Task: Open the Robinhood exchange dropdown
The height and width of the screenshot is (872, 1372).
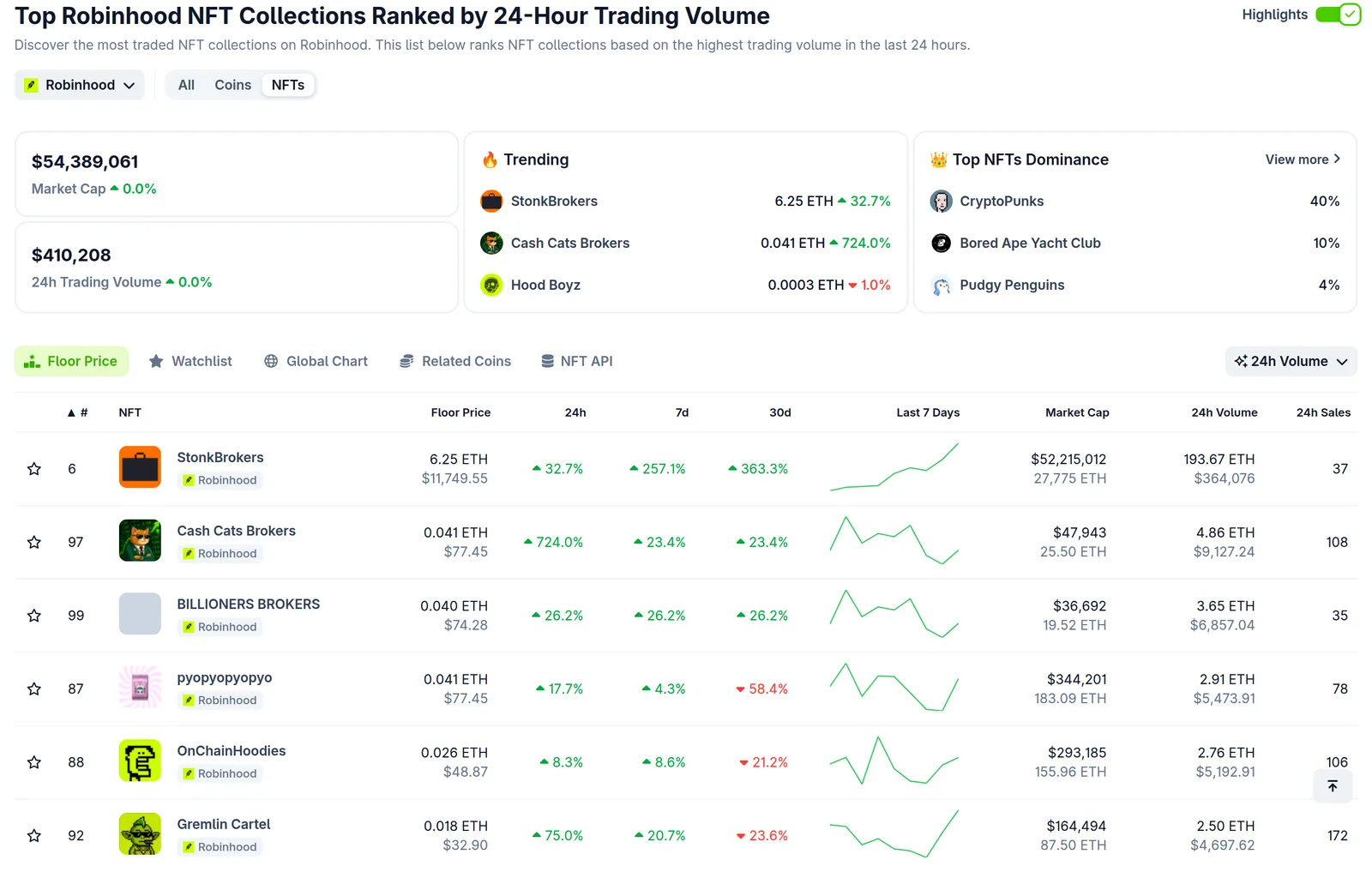Action: [x=80, y=85]
